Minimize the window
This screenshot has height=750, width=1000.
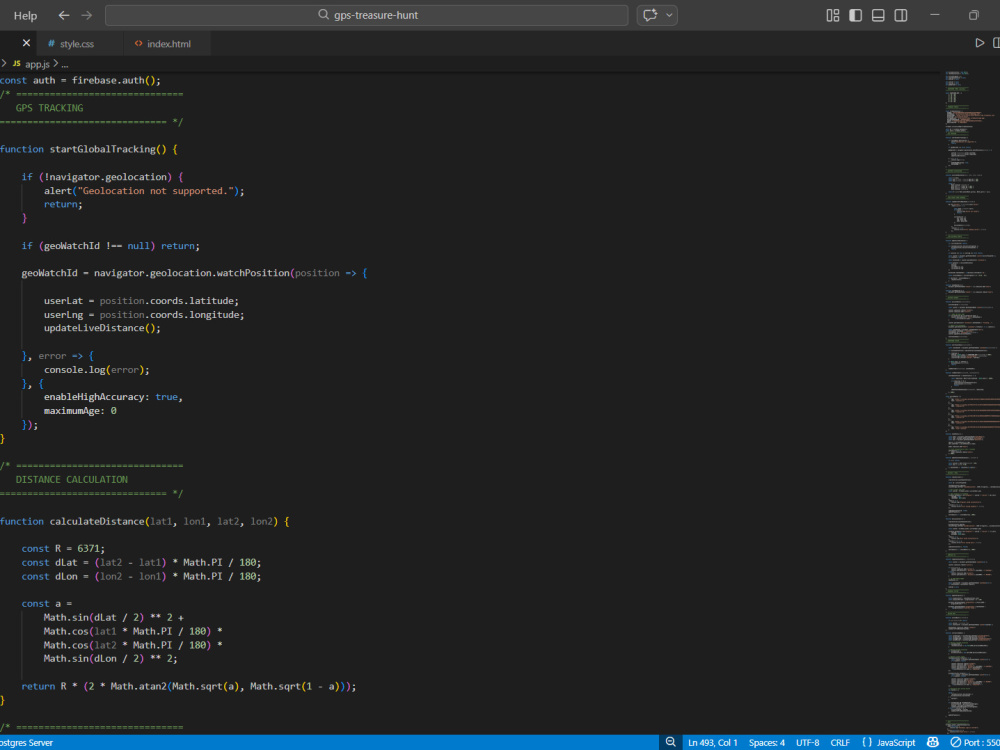click(x=935, y=15)
